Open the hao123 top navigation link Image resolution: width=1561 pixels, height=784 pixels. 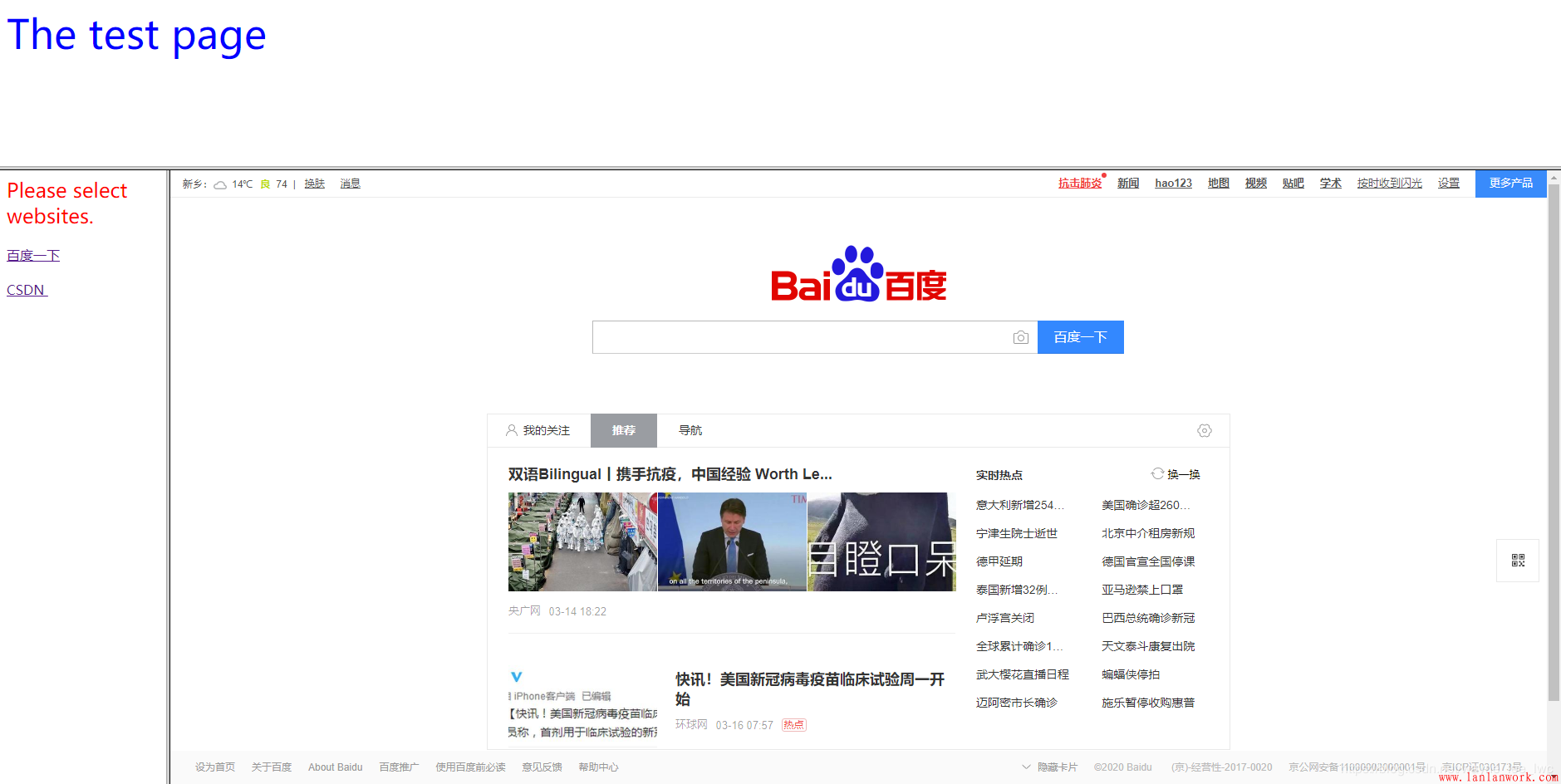click(x=1172, y=184)
